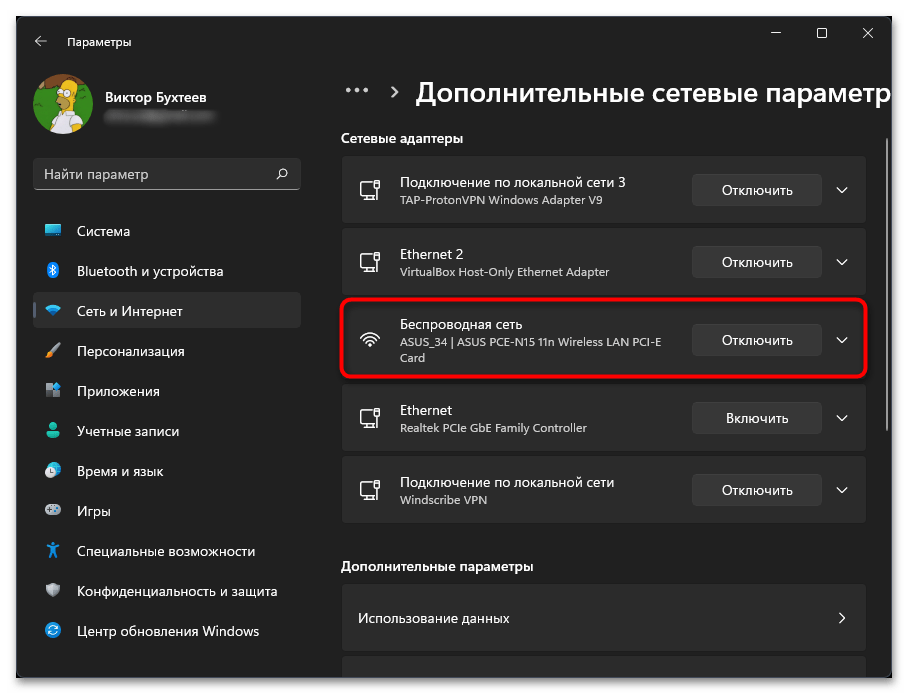Viewport: 908px width, 694px height.
Task: Open the Игры settings
Action: coord(167,510)
